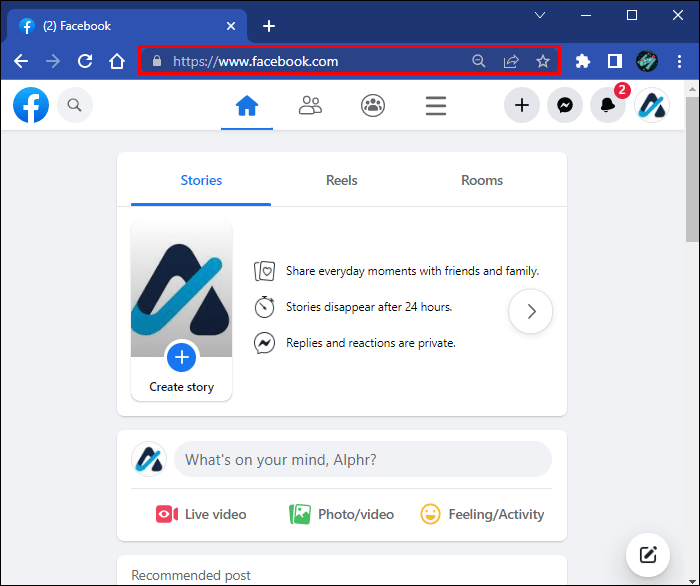Click the address bar URL text
Screen dimensions: 700x586
point(256,61)
